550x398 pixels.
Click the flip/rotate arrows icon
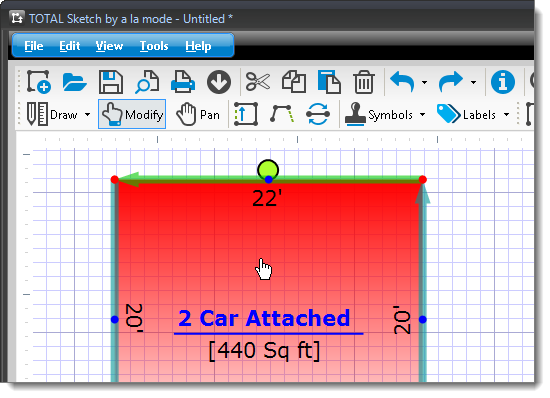[318, 114]
